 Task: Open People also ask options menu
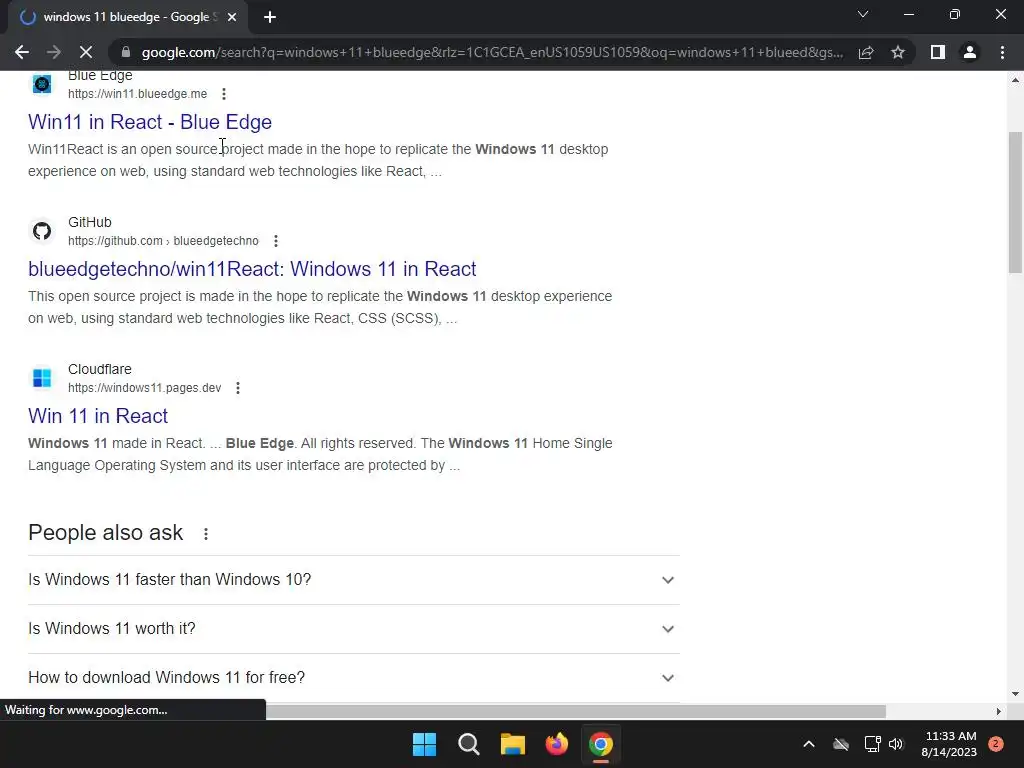(206, 534)
